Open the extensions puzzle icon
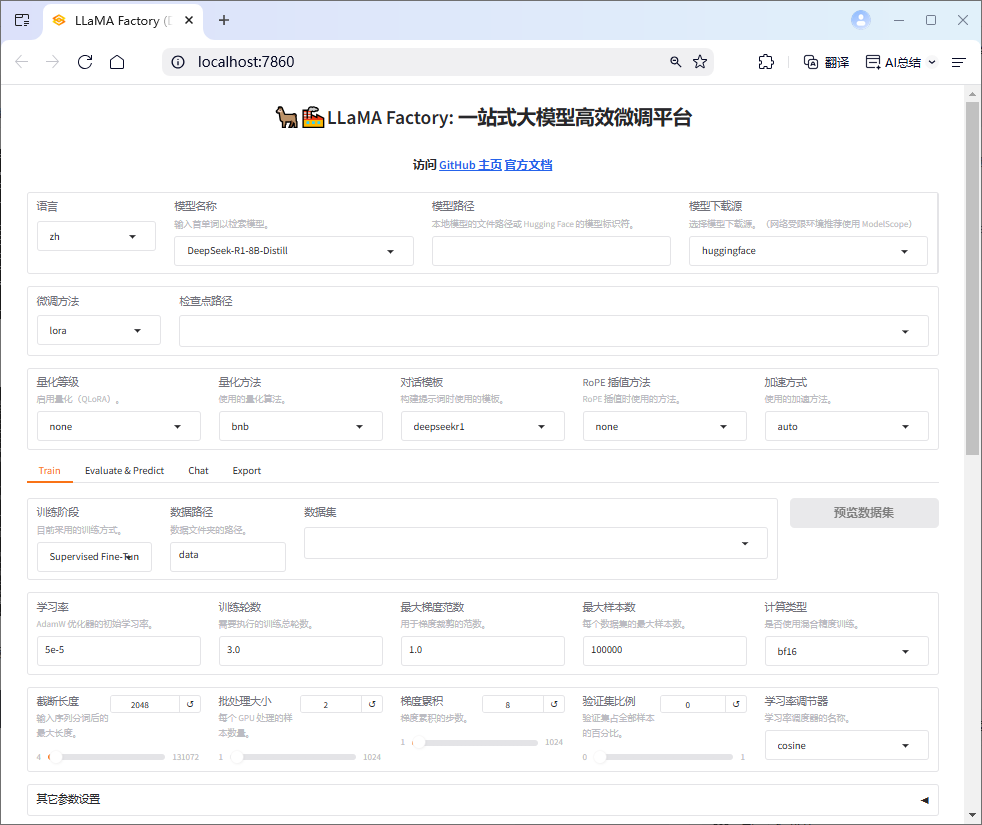Screen dimensions: 982x825 (x=765, y=61)
